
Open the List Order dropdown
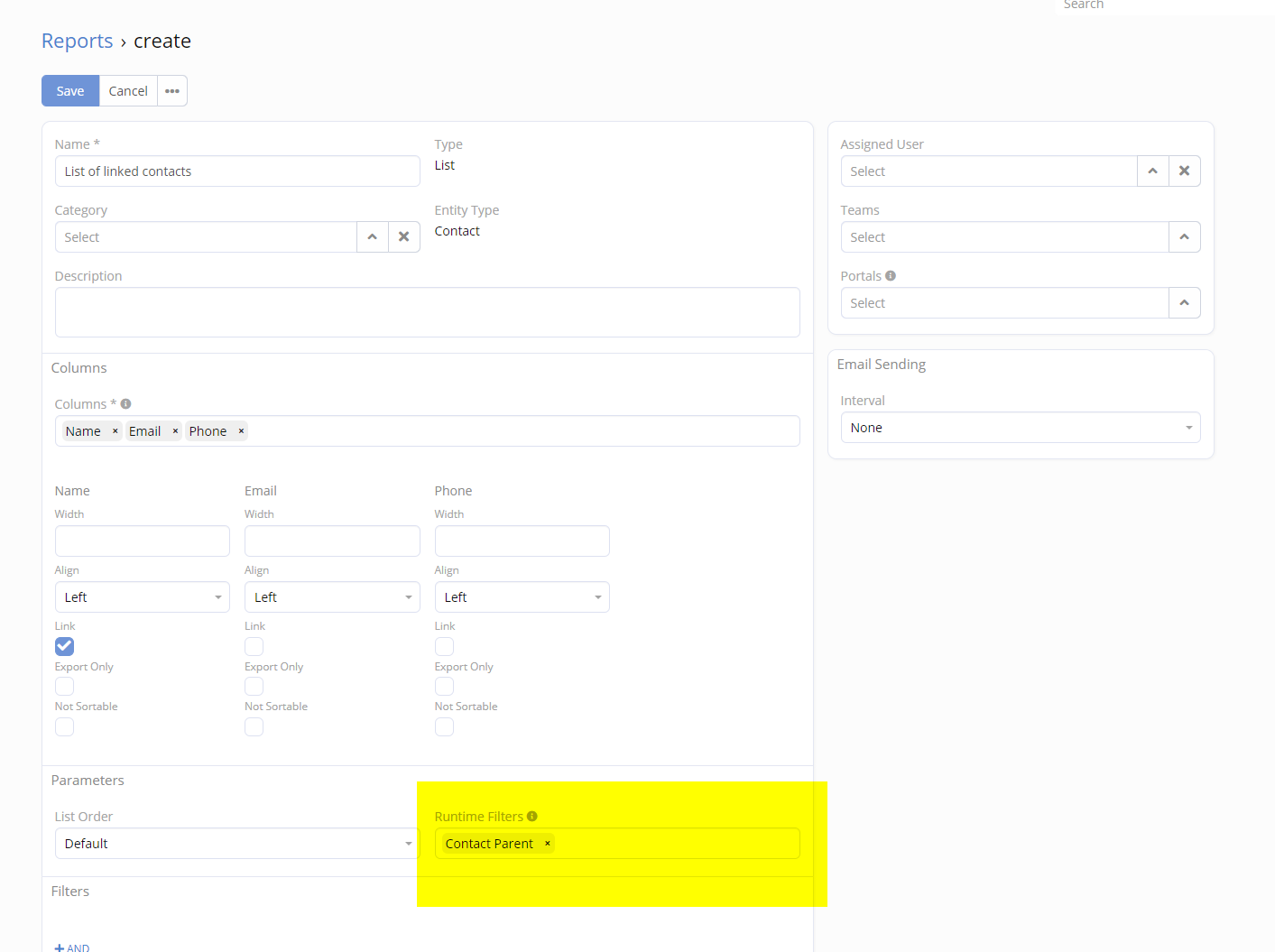pyautogui.click(x=237, y=844)
